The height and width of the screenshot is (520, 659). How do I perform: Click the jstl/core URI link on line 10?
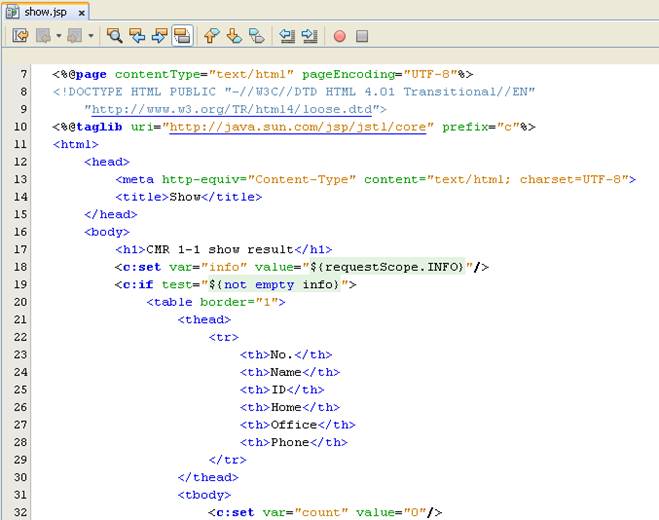298,127
